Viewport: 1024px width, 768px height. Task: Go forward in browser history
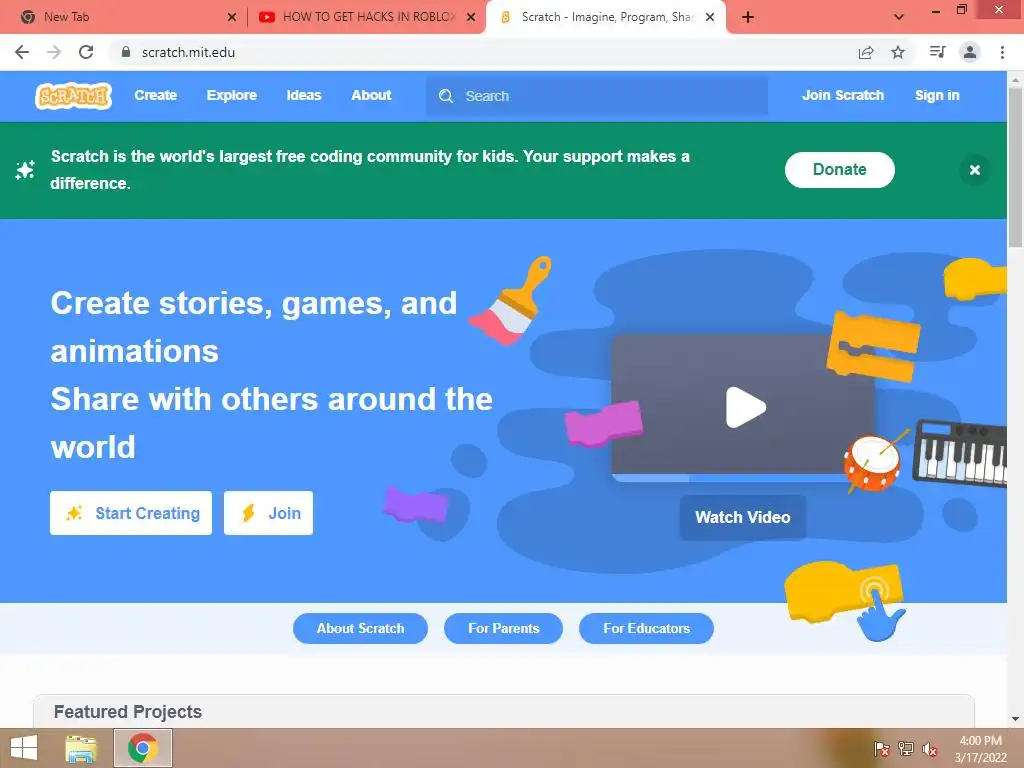54,52
